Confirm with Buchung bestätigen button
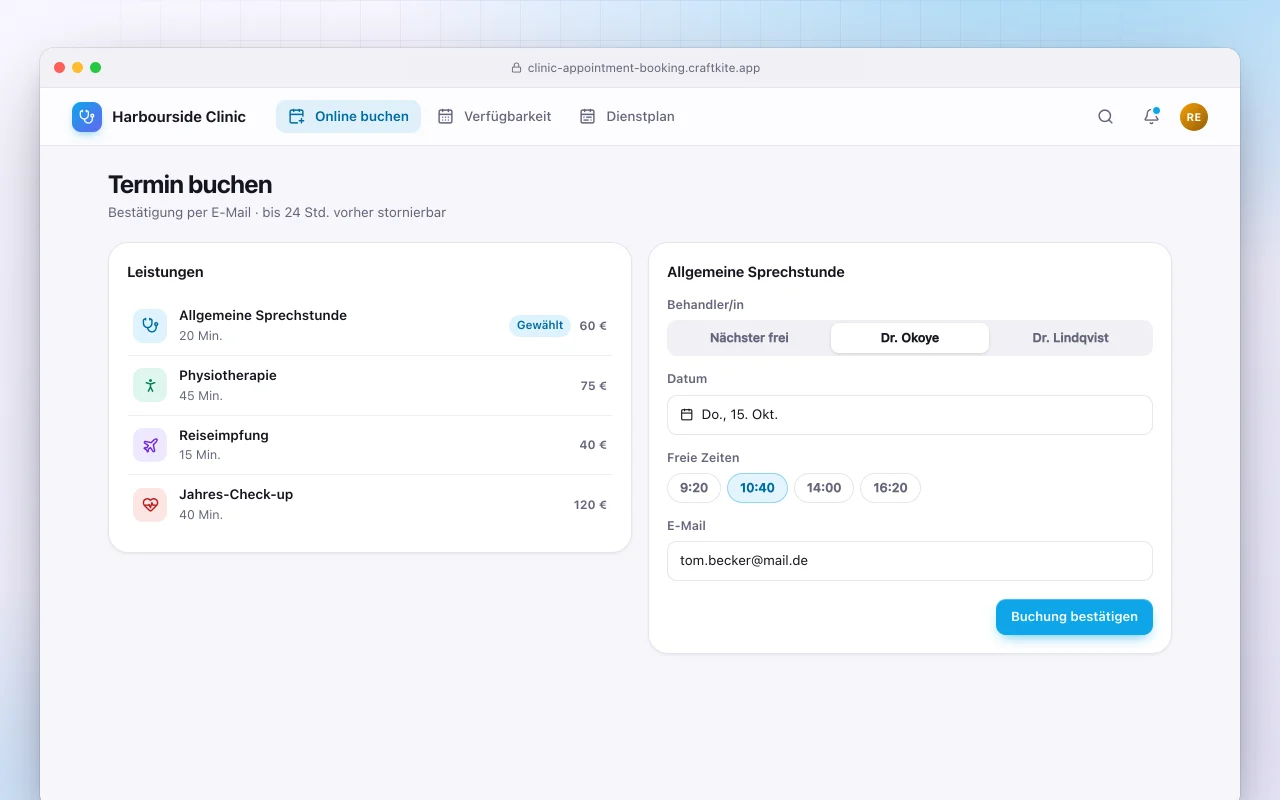The image size is (1280, 800). [1074, 617]
